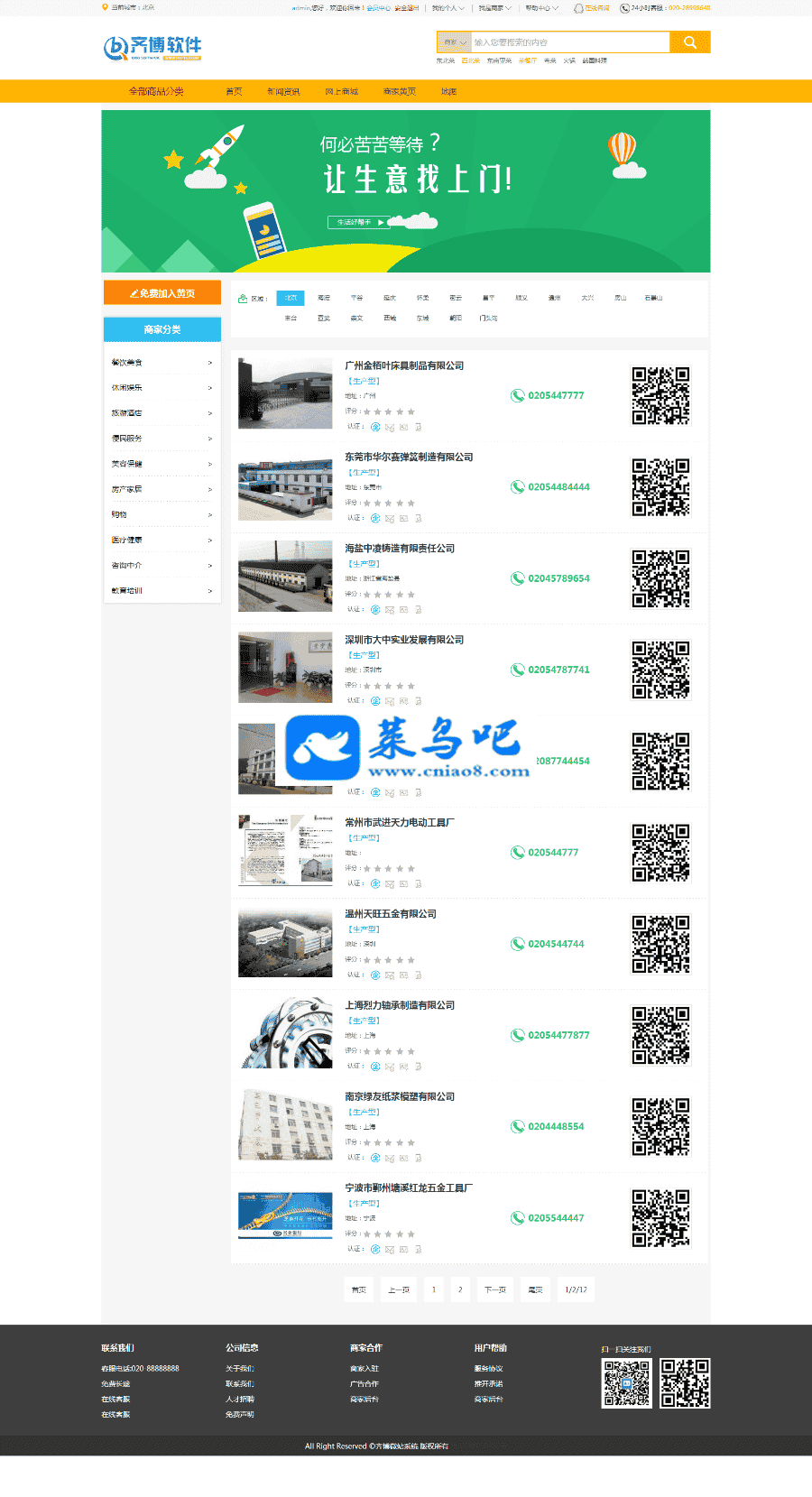Viewport: 812px width, 1497px height.
Task: Click the 上一页 pagination button
Action: point(399,1289)
